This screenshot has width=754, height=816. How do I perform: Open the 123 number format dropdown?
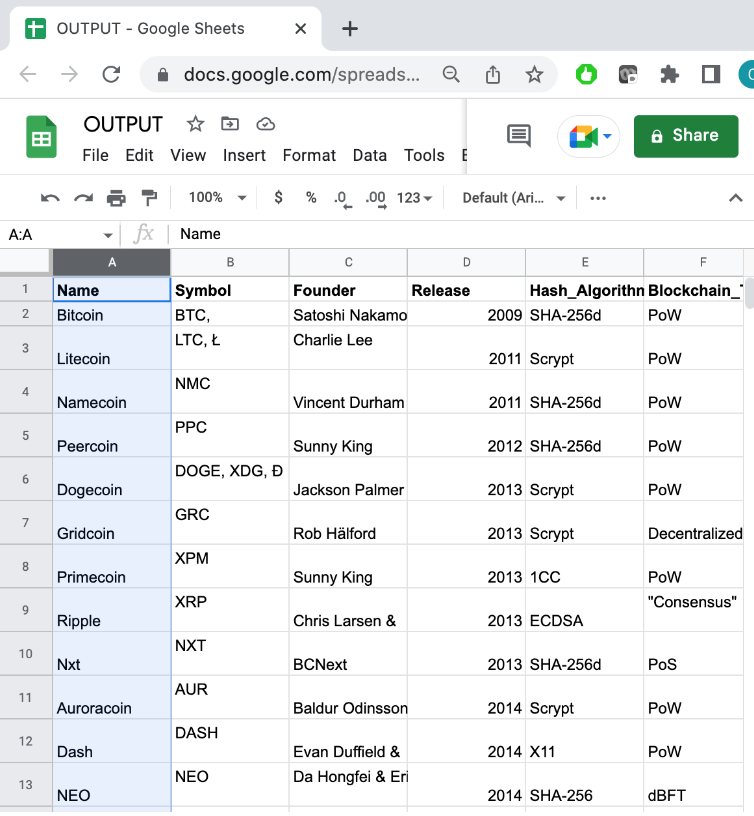click(x=414, y=198)
